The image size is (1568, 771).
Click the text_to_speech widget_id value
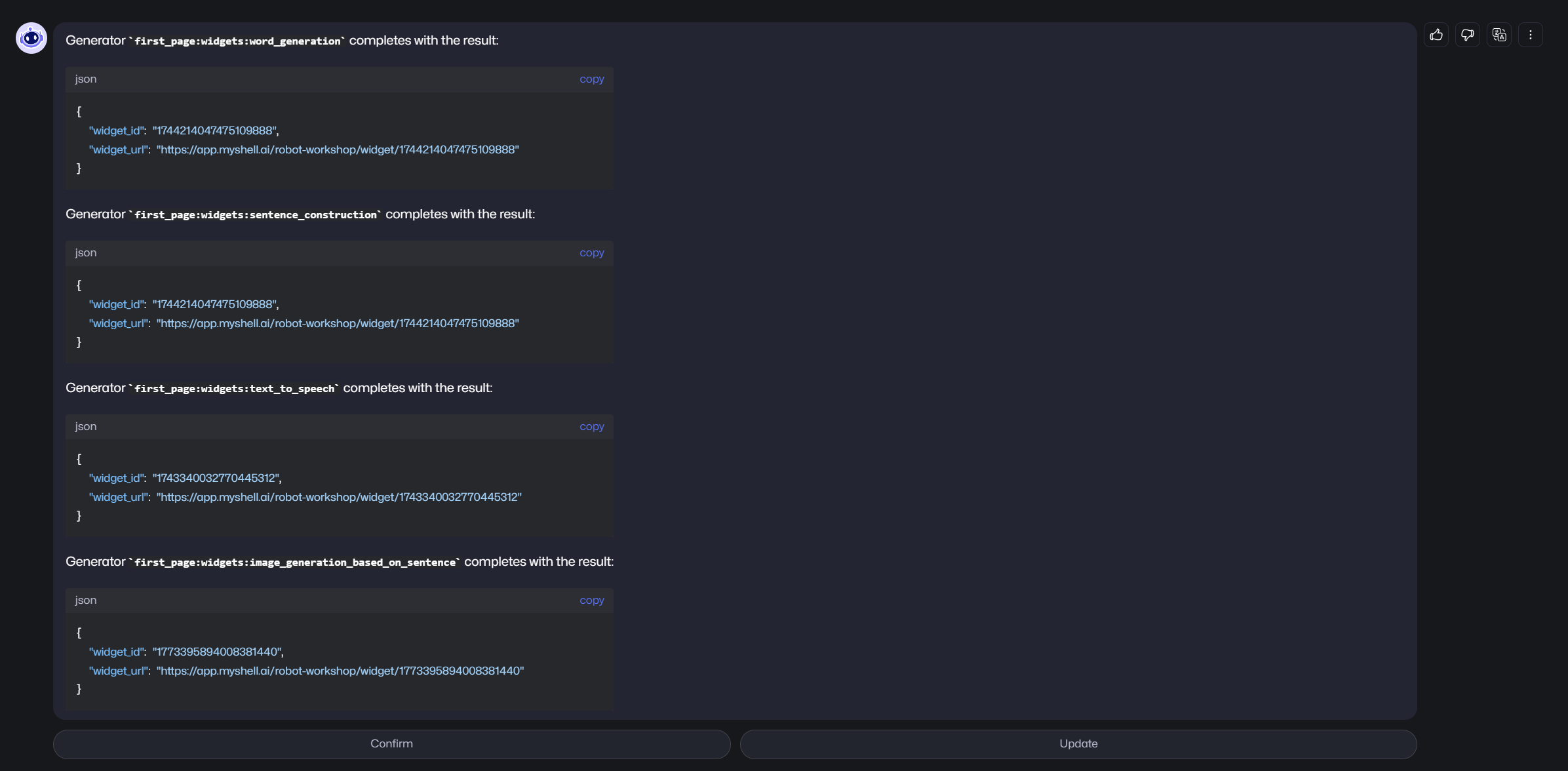click(x=216, y=478)
